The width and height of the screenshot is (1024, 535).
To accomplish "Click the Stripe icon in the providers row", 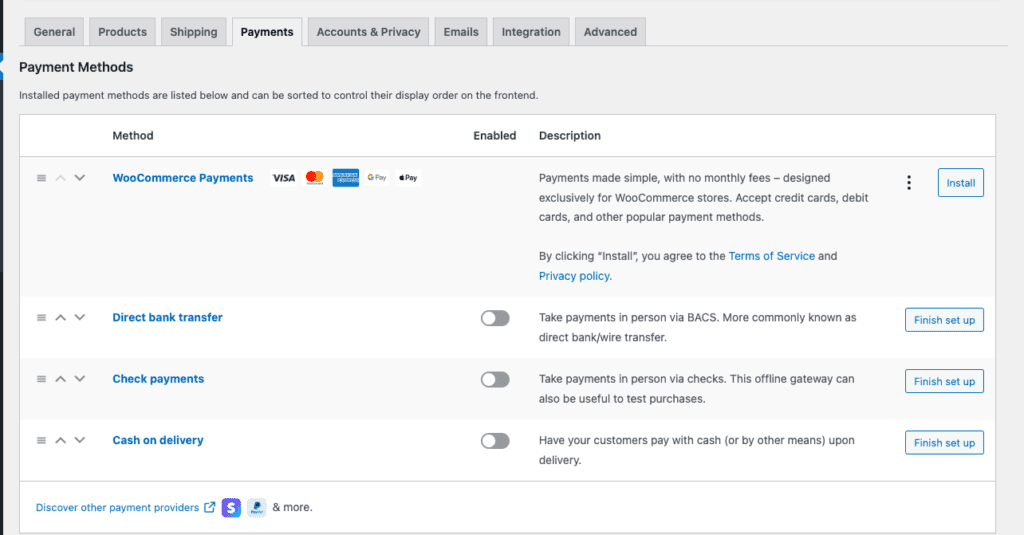I will click(232, 507).
